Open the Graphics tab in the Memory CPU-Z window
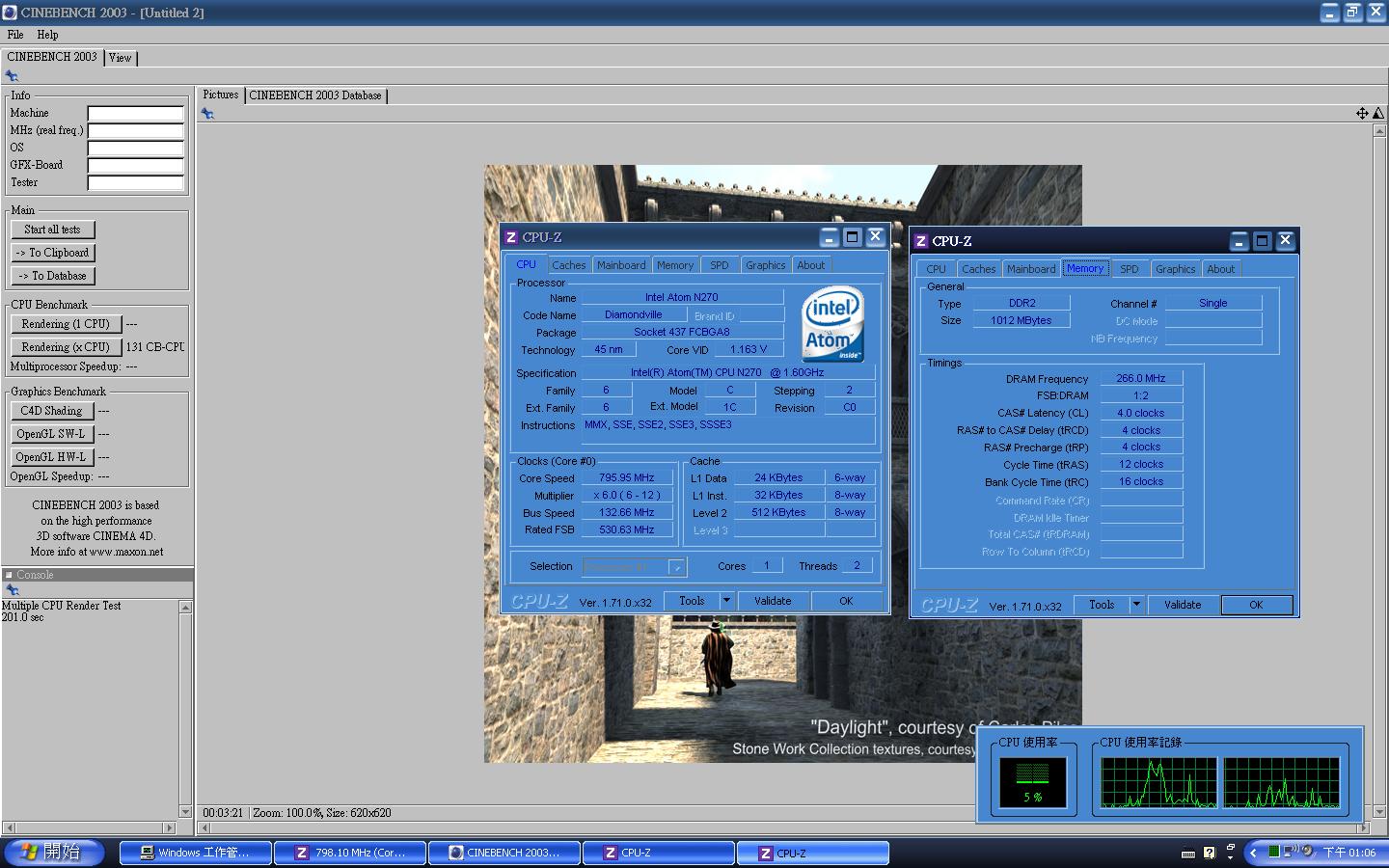 tap(1175, 269)
